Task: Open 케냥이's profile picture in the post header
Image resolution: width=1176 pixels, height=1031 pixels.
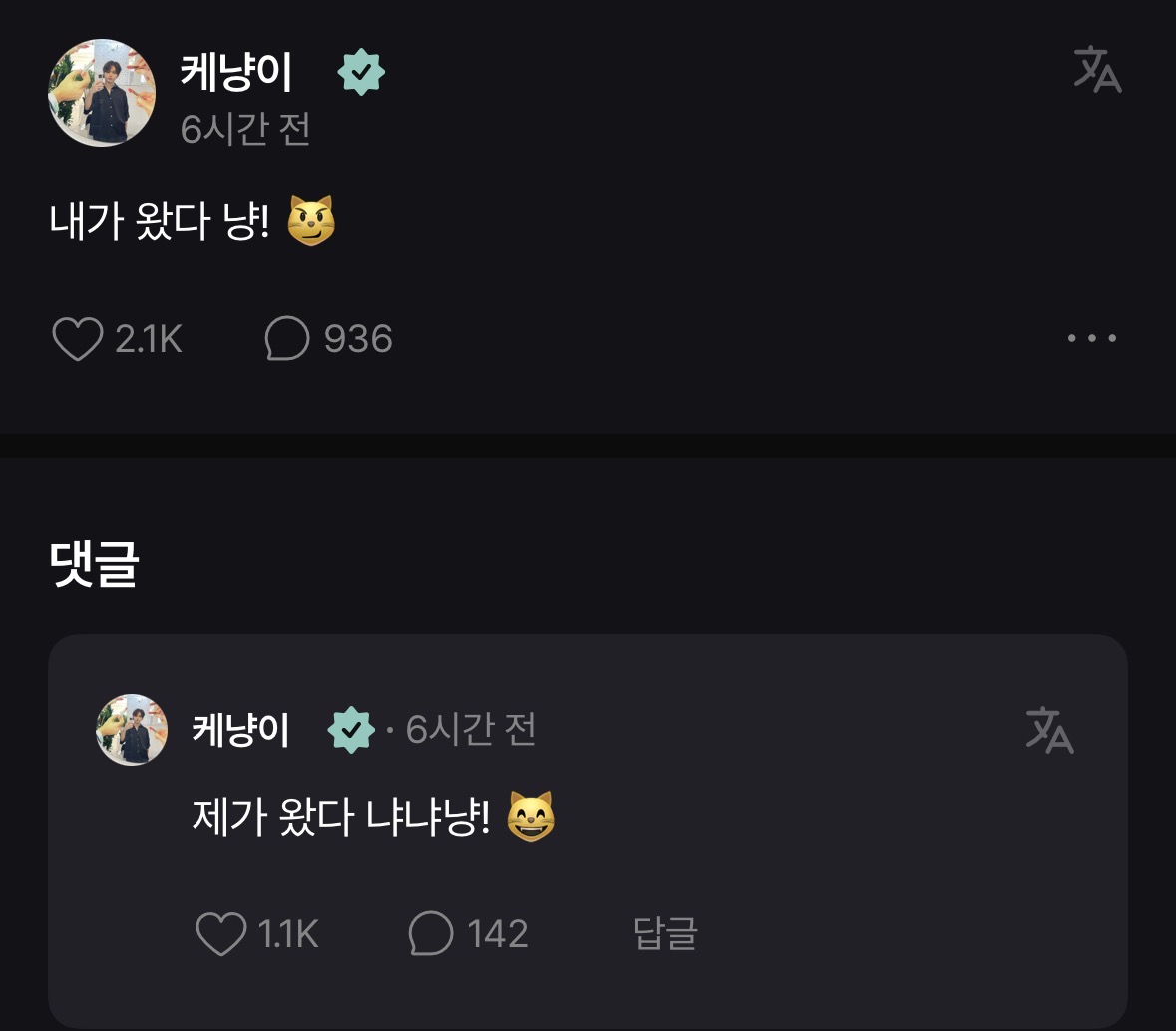Action: (102, 93)
